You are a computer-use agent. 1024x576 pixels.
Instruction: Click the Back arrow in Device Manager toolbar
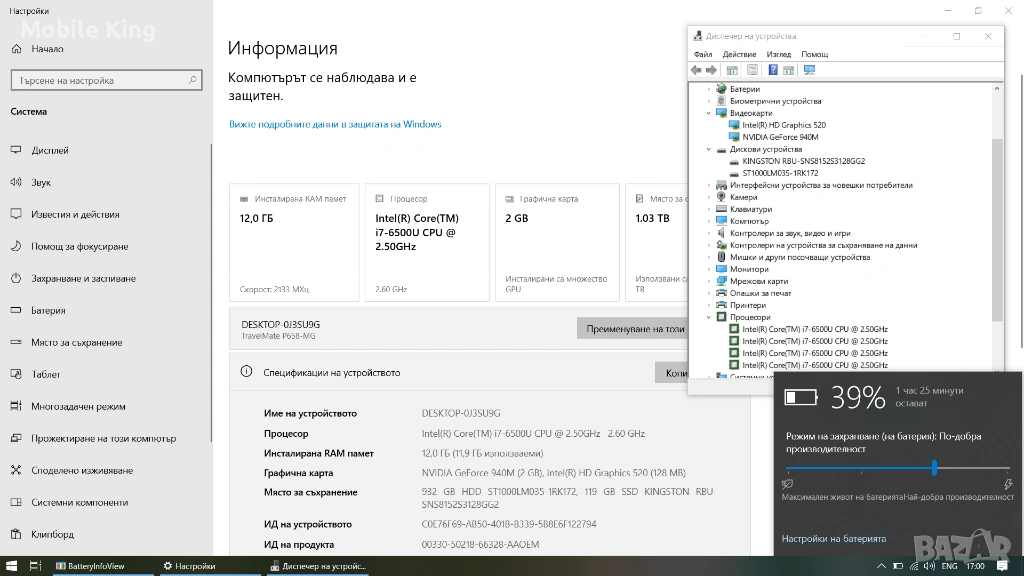click(x=696, y=70)
